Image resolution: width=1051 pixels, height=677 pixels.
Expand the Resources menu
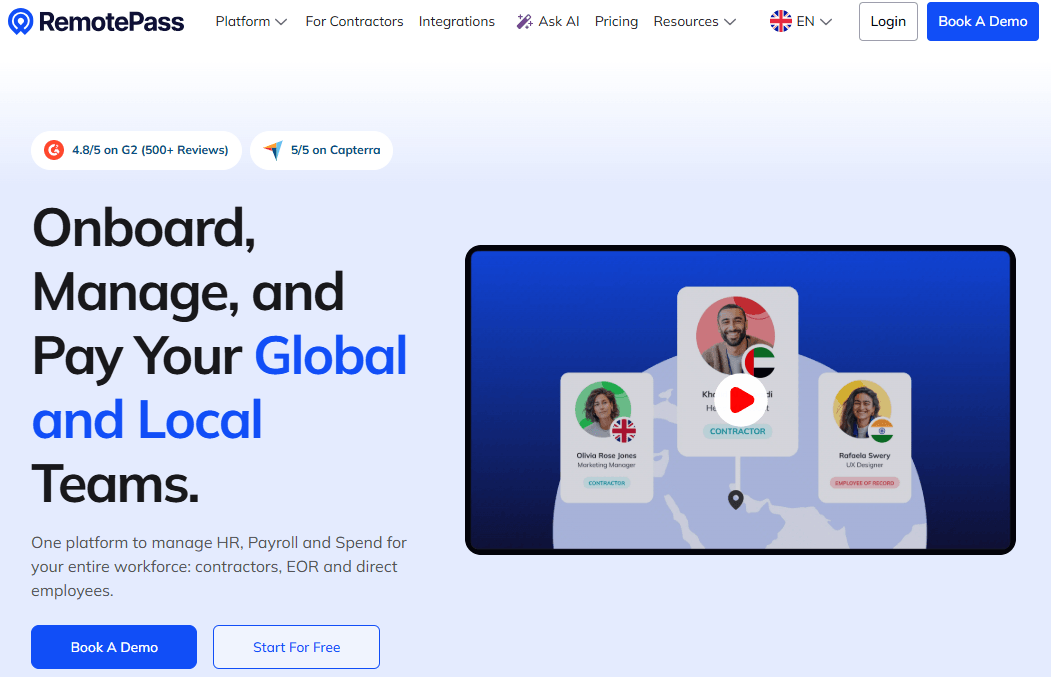pyautogui.click(x=695, y=21)
